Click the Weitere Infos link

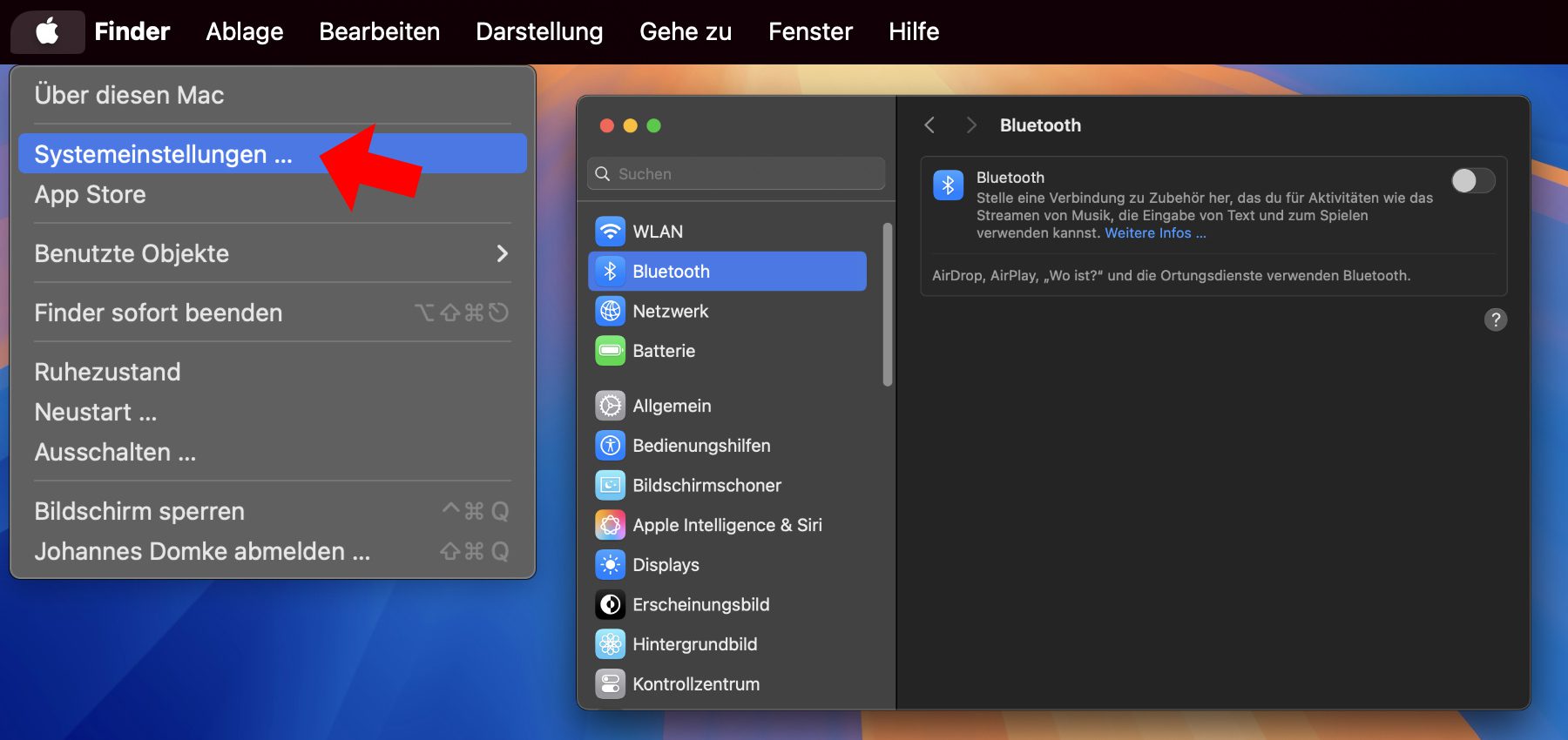click(1155, 233)
